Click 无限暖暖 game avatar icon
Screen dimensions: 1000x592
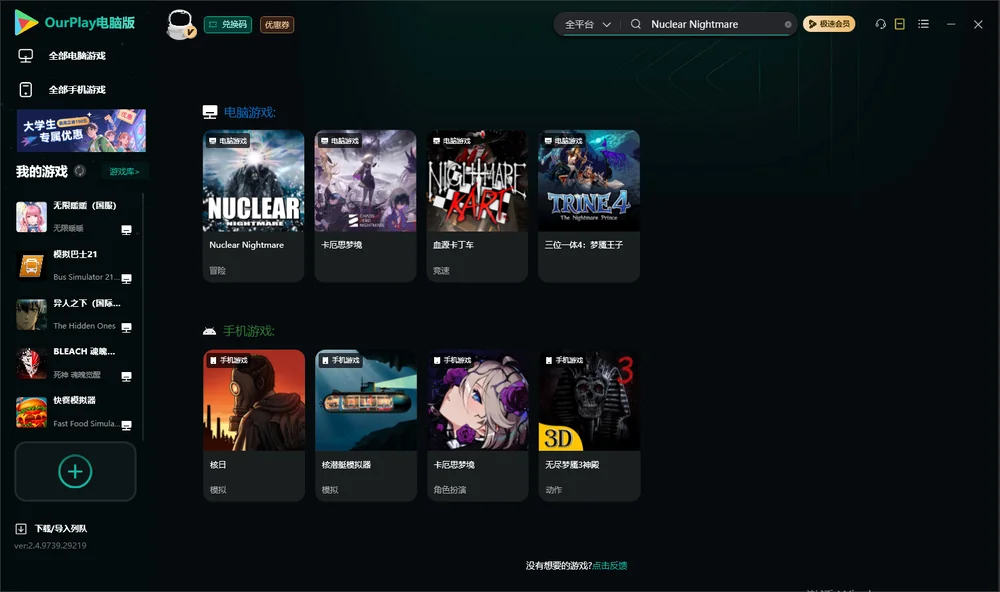pos(31,217)
